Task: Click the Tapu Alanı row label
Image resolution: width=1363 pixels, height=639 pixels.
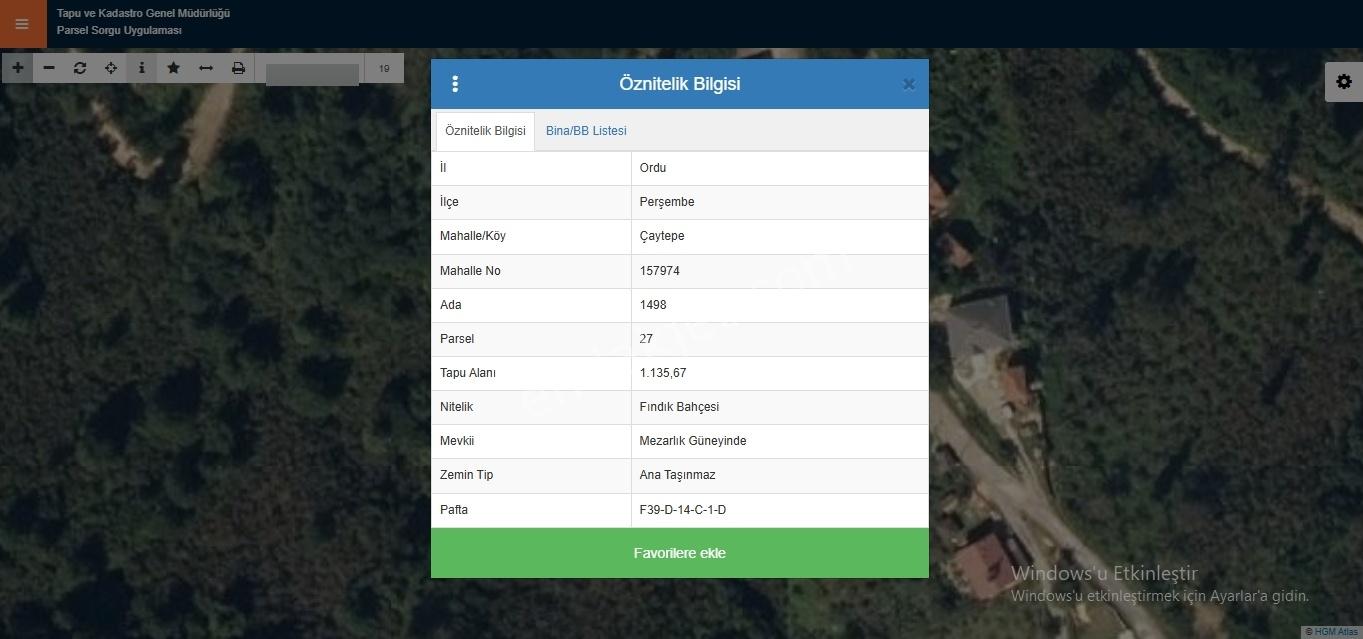Action: pos(468,373)
